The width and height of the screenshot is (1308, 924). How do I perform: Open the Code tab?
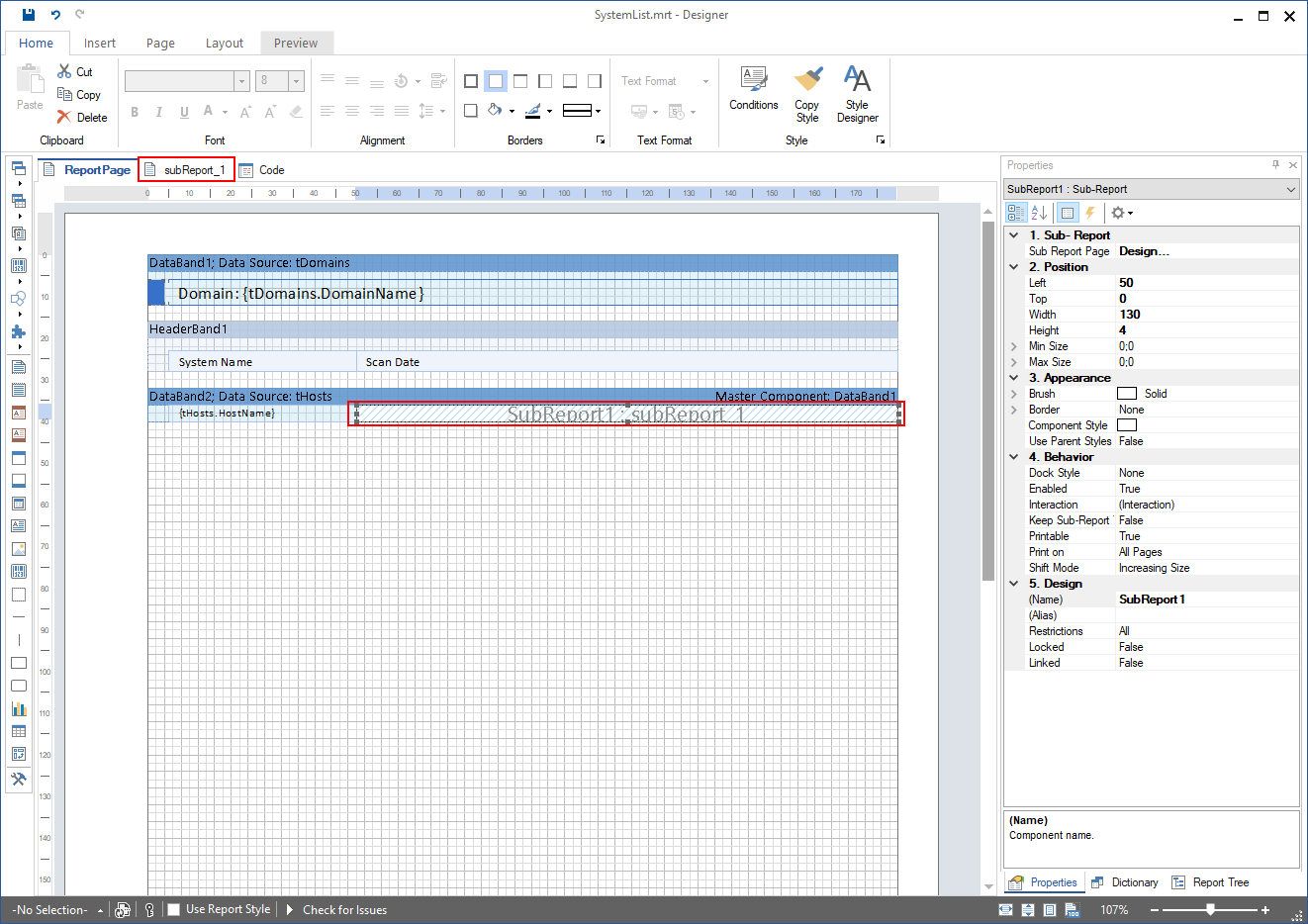pos(262,170)
